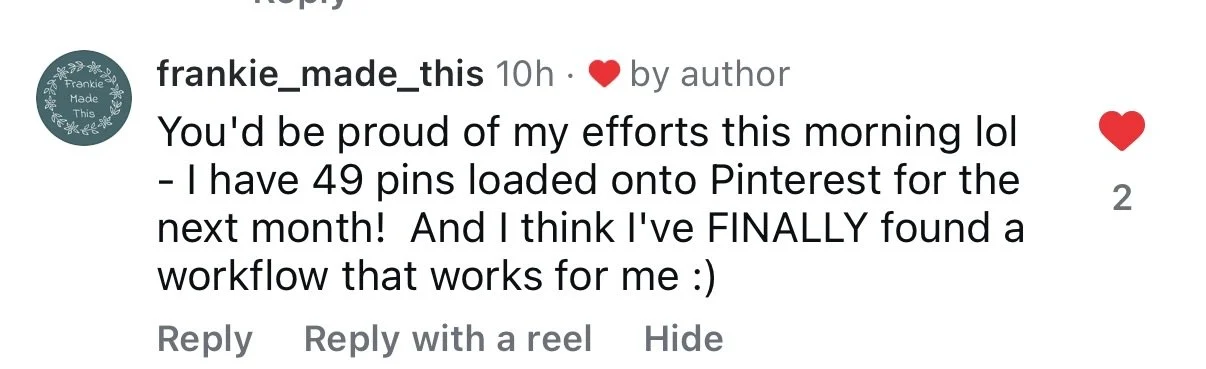The height and width of the screenshot is (369, 1206).
Task: Click the comment text about Pinterest pins
Action: pyautogui.click(x=591, y=205)
